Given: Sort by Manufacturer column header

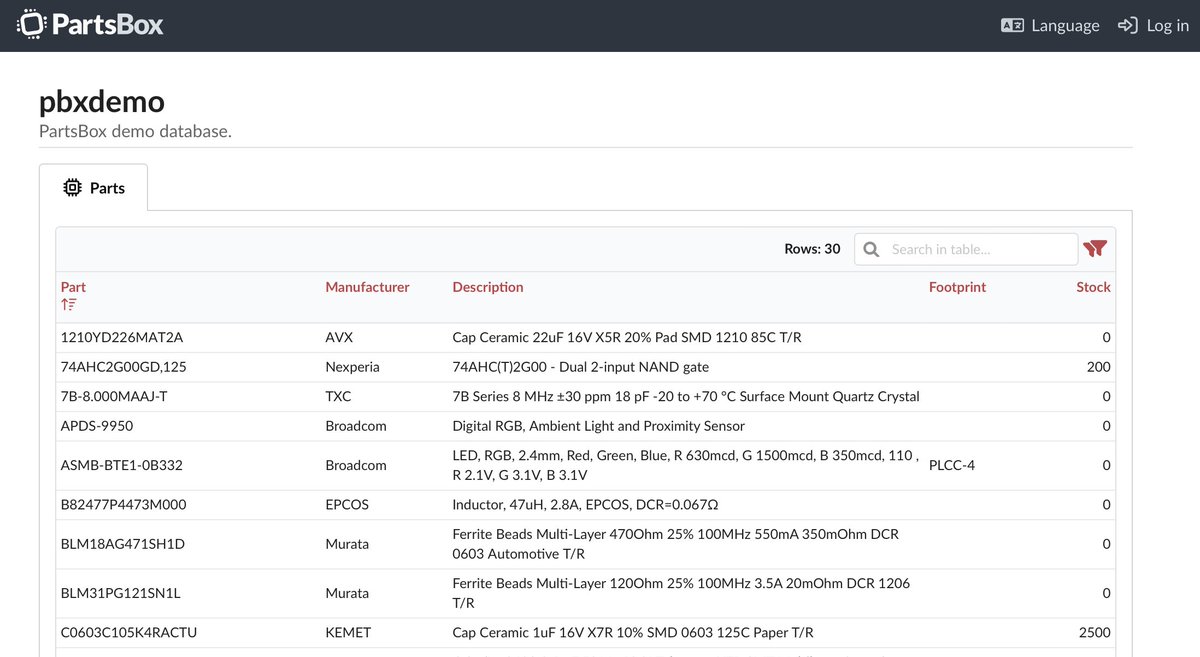Looking at the screenshot, I should [367, 287].
